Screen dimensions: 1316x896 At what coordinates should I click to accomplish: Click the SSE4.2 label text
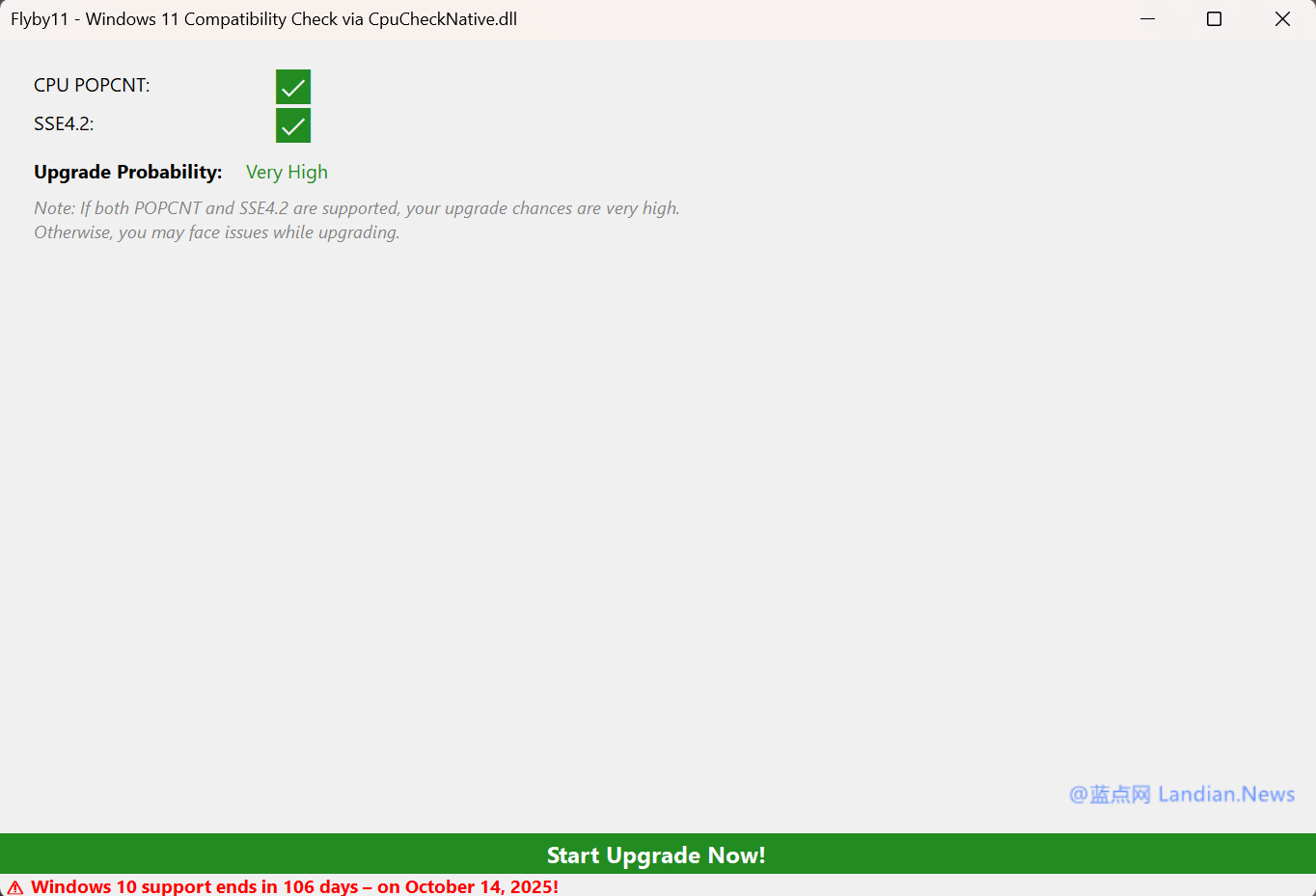coord(64,124)
